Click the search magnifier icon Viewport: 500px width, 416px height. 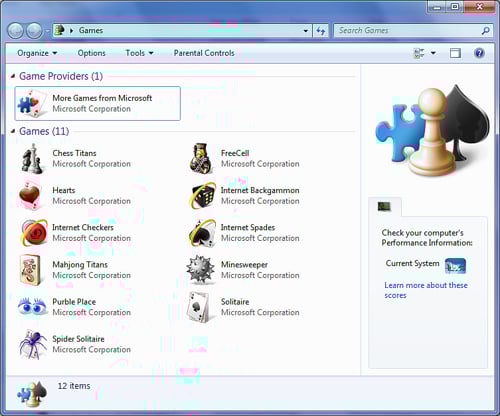(x=485, y=31)
